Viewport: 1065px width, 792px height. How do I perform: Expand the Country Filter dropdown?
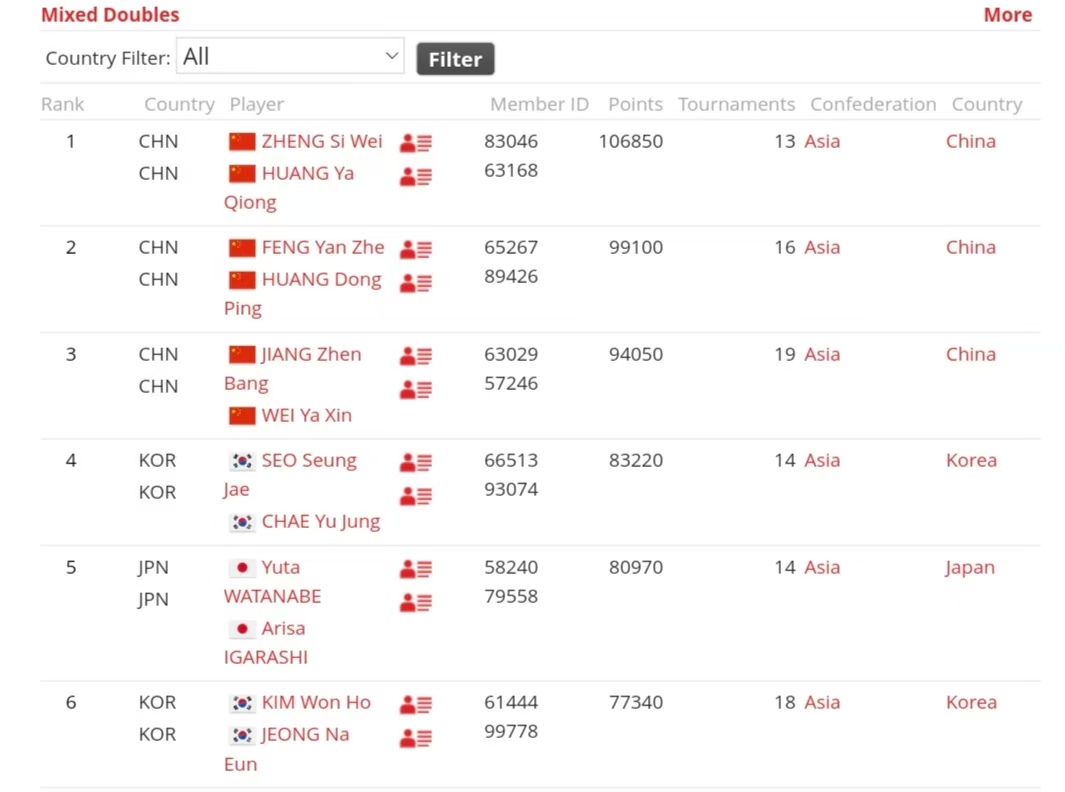click(x=290, y=57)
